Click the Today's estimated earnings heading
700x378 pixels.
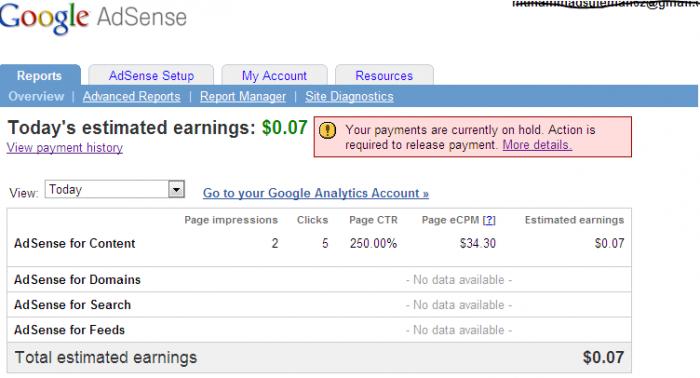point(132,128)
